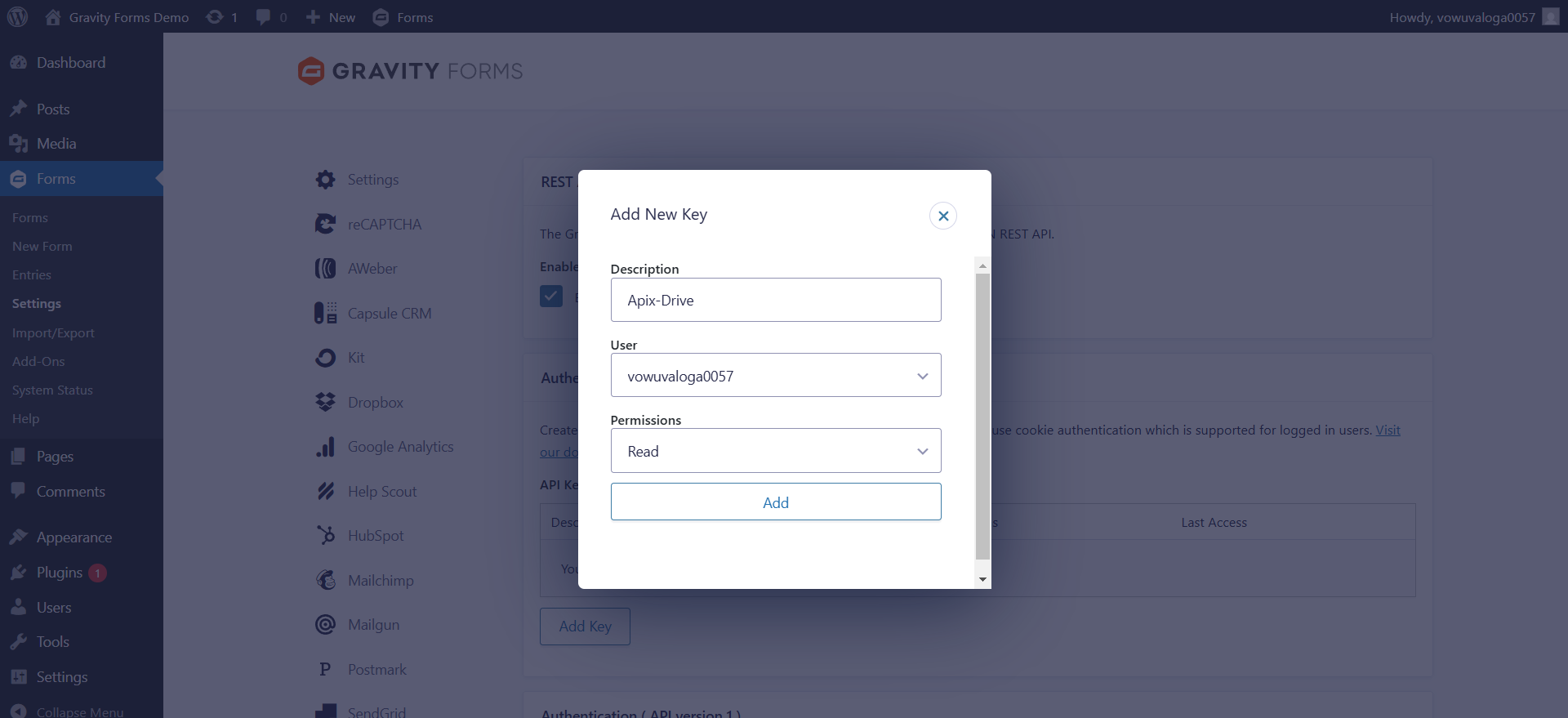Click the Dashboard icon in sidebar
This screenshot has width=1568, height=718.
19,63
